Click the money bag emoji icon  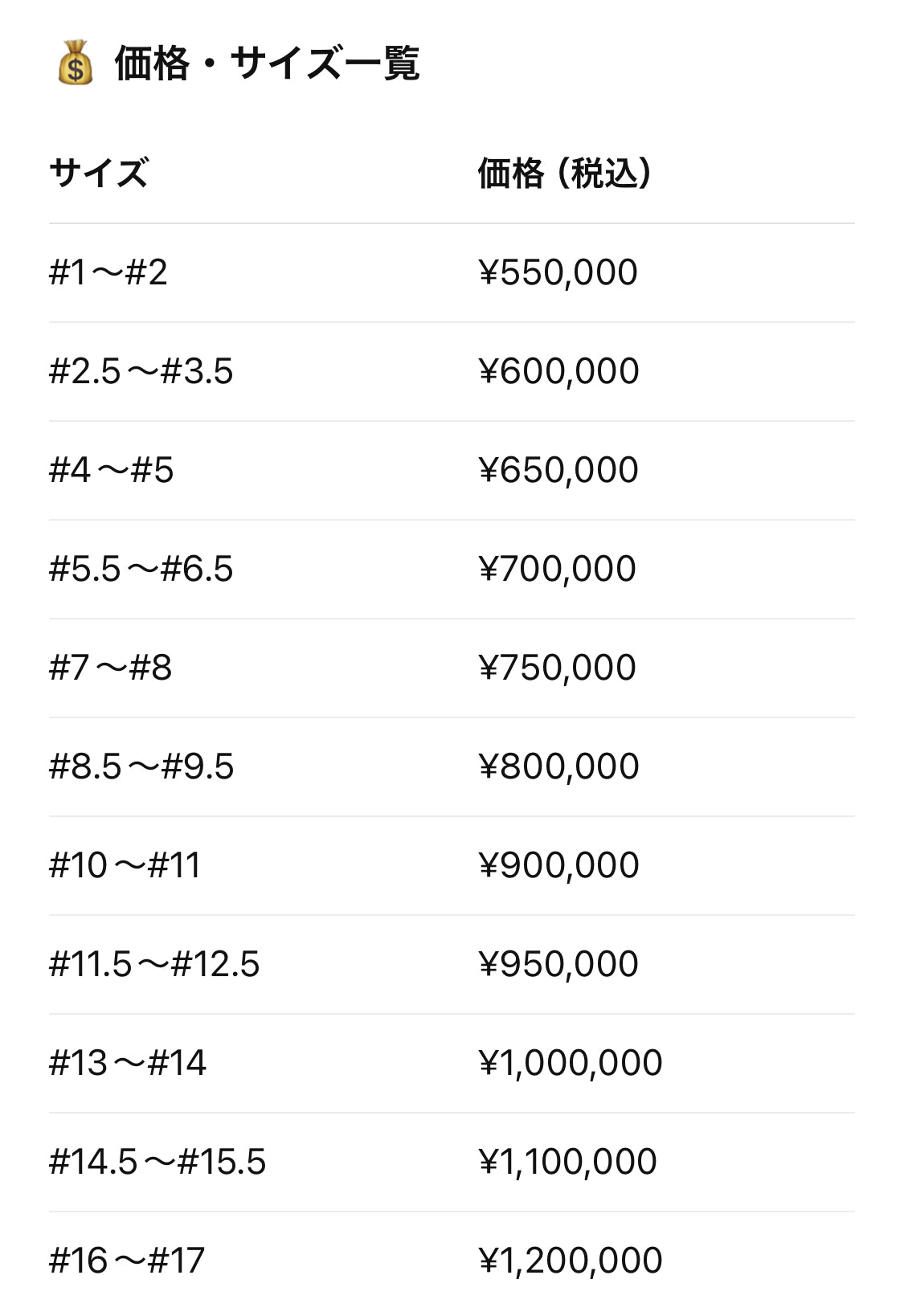76,63
